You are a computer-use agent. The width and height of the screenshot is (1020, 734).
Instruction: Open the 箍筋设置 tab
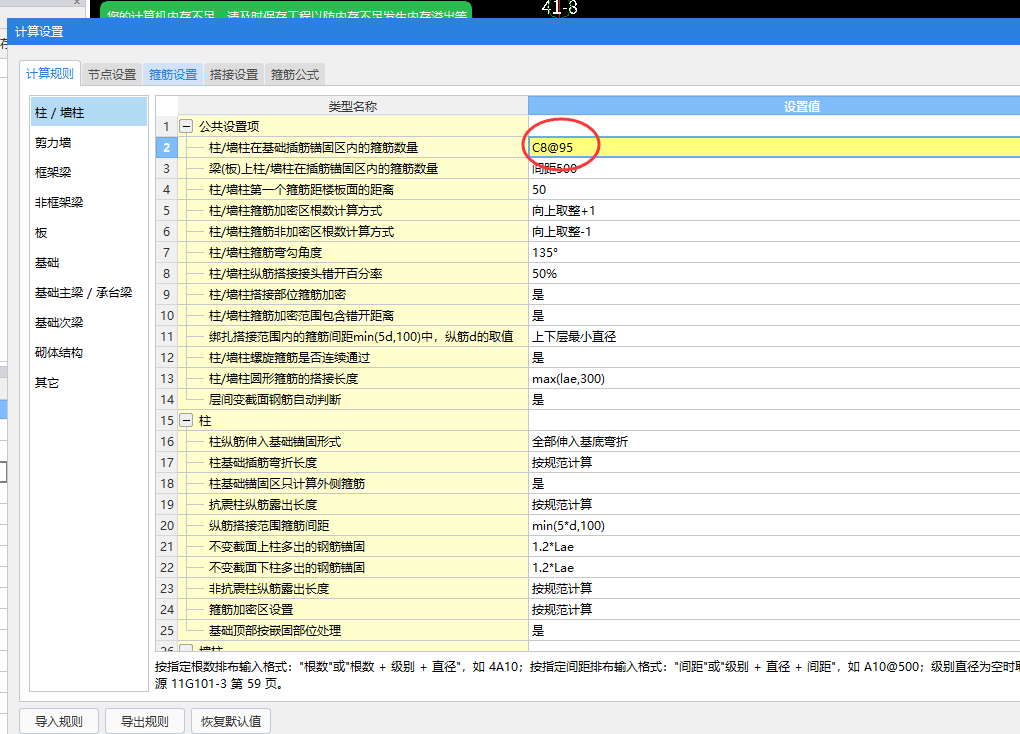[173, 74]
